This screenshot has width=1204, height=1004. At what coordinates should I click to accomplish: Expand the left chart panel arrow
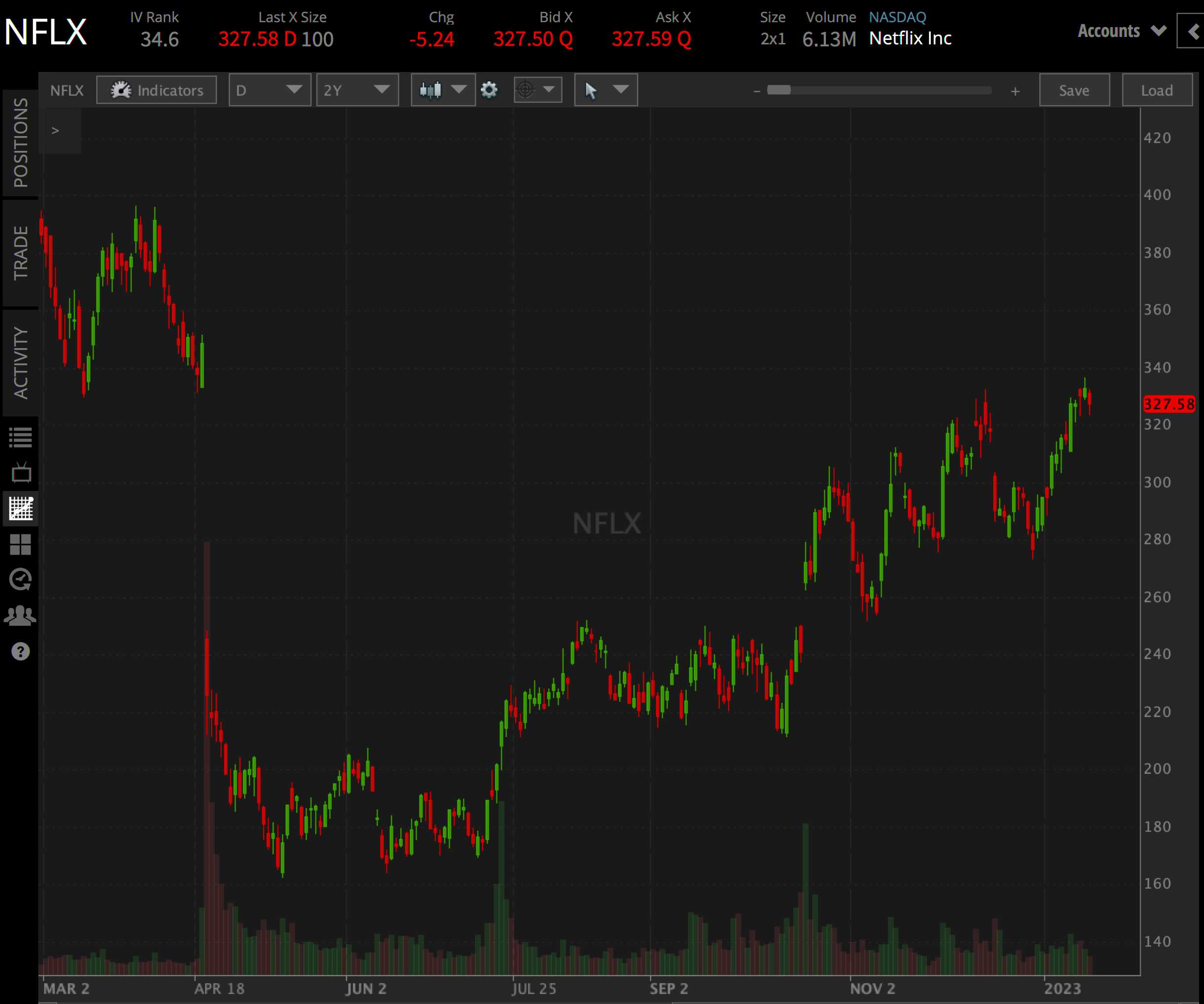click(x=56, y=131)
